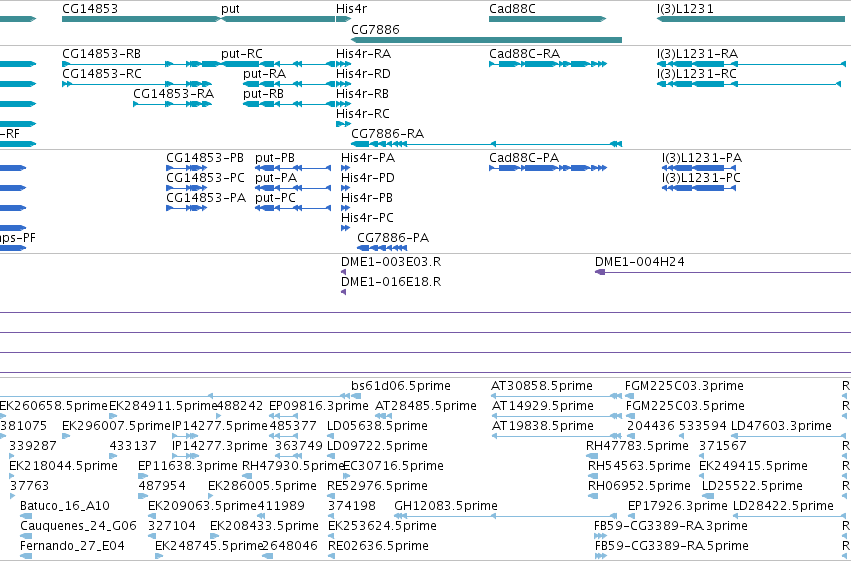Click the His4r-PD protein label
This screenshot has height=561, width=851.
click(367, 178)
